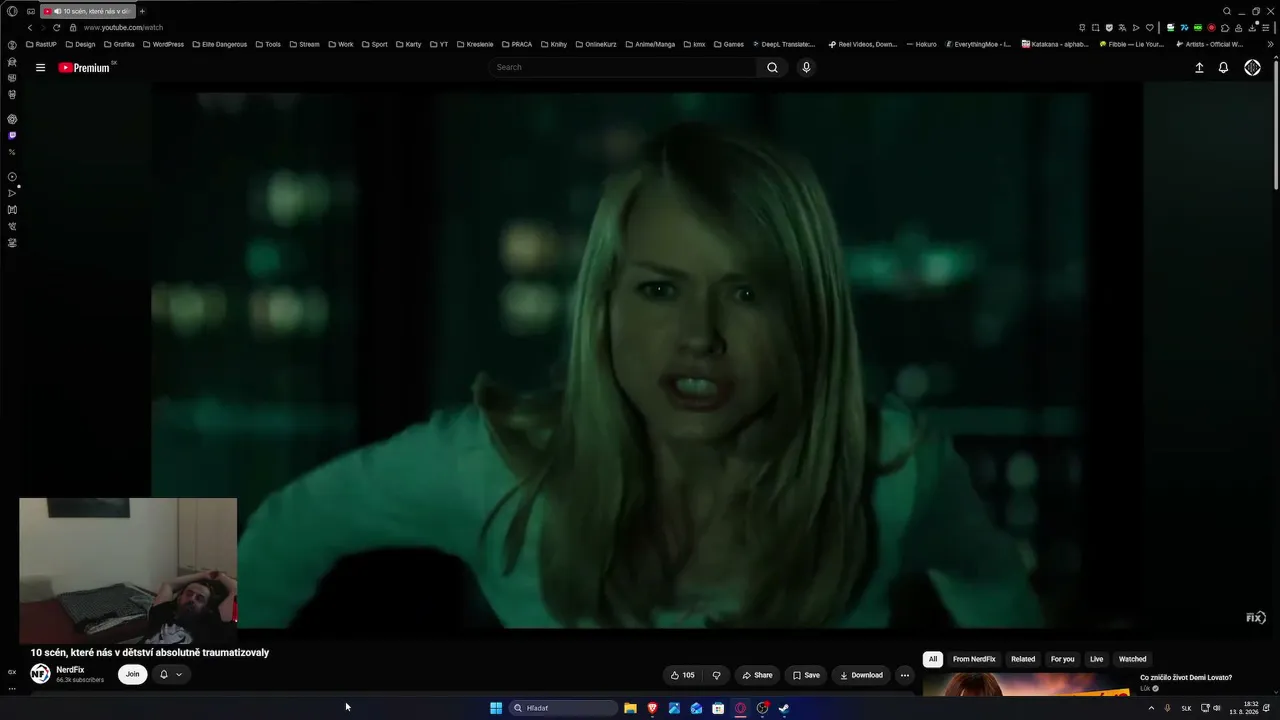Open the YouTube create/upload icon
The height and width of the screenshot is (720, 1280).
pyautogui.click(x=1199, y=68)
